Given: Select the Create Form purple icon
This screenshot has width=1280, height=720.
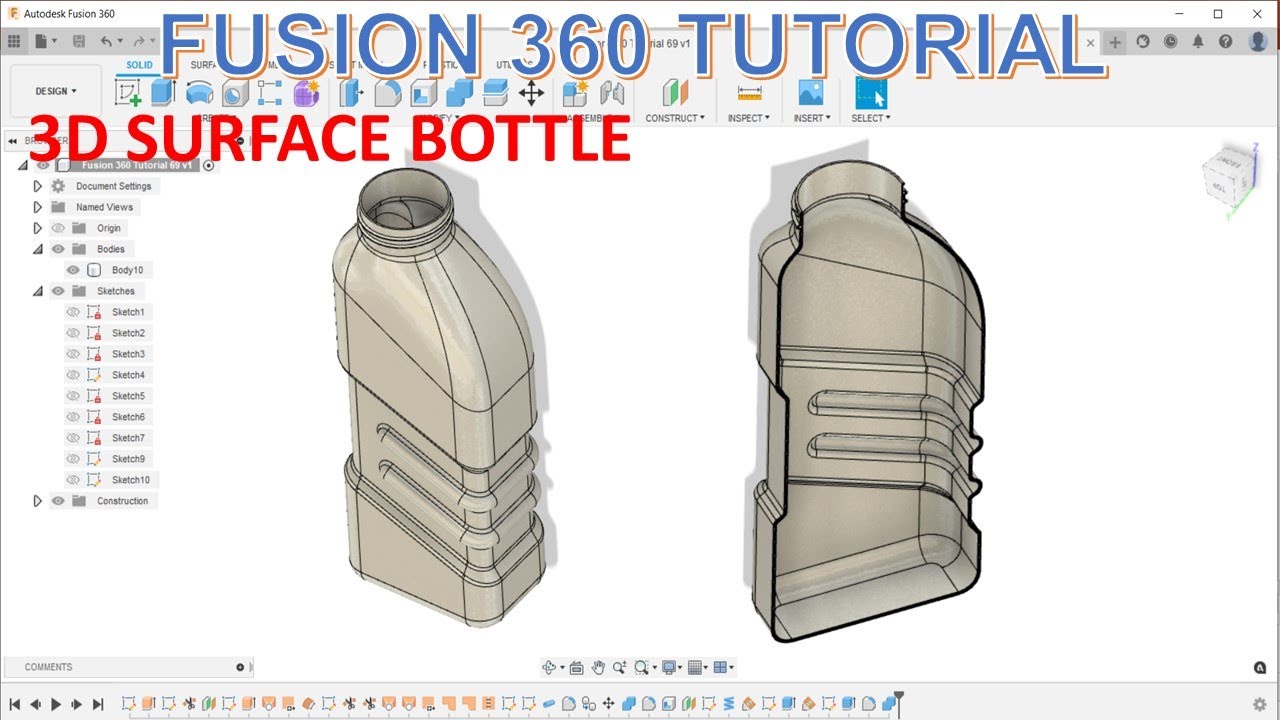Looking at the screenshot, I should (x=305, y=94).
